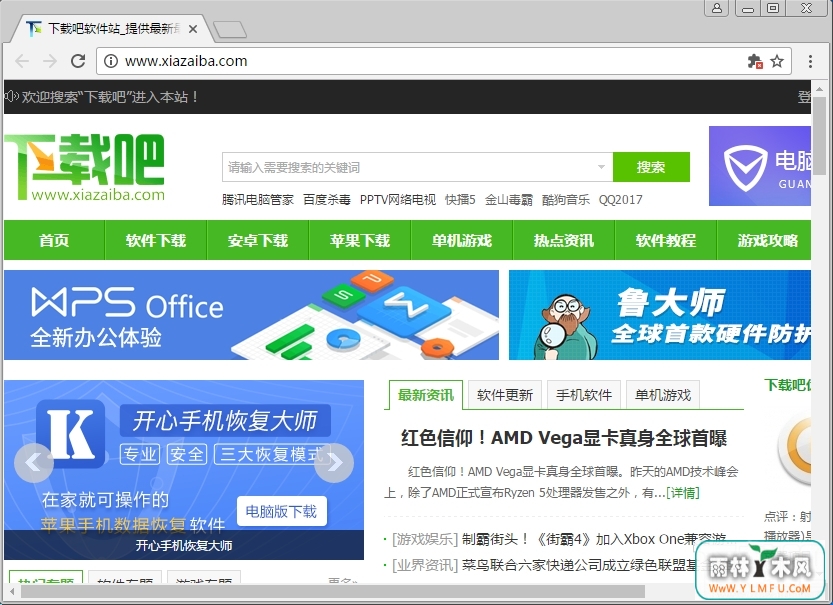Click the K logo of 开心手机恢复大师

tap(70, 434)
